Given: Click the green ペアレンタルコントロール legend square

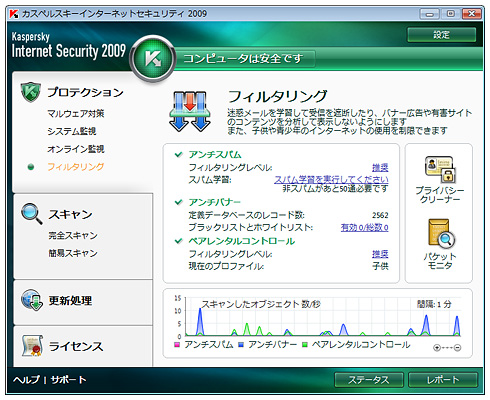Looking at the screenshot, I should 304,345.
